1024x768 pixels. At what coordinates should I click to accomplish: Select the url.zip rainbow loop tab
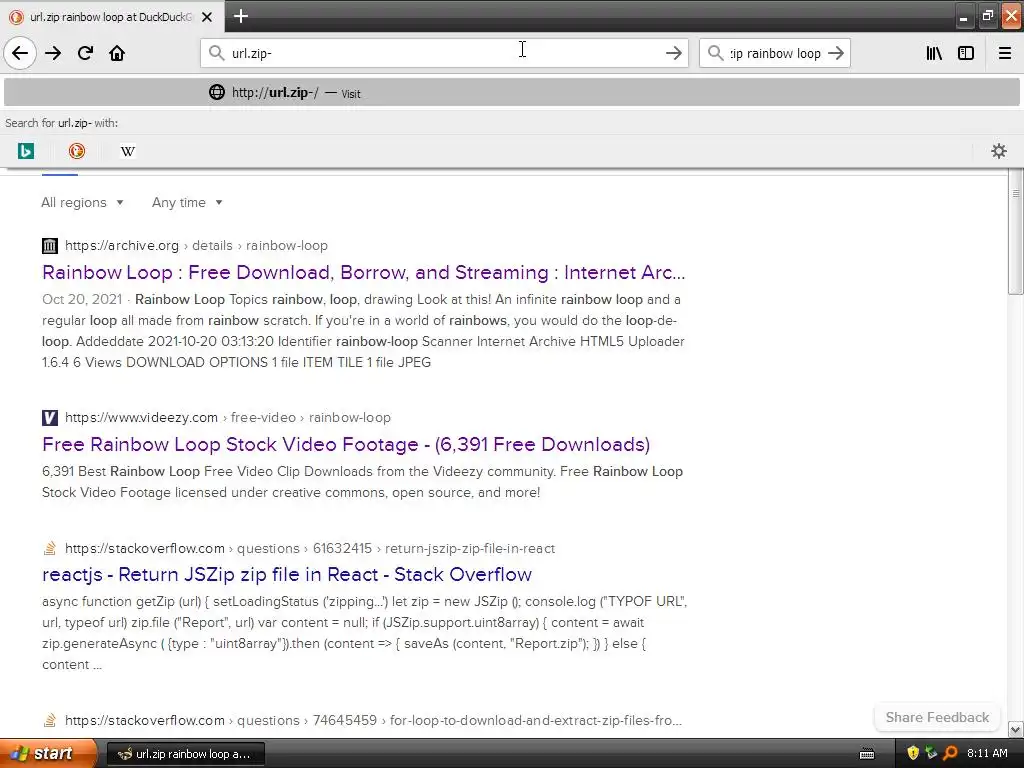click(112, 17)
